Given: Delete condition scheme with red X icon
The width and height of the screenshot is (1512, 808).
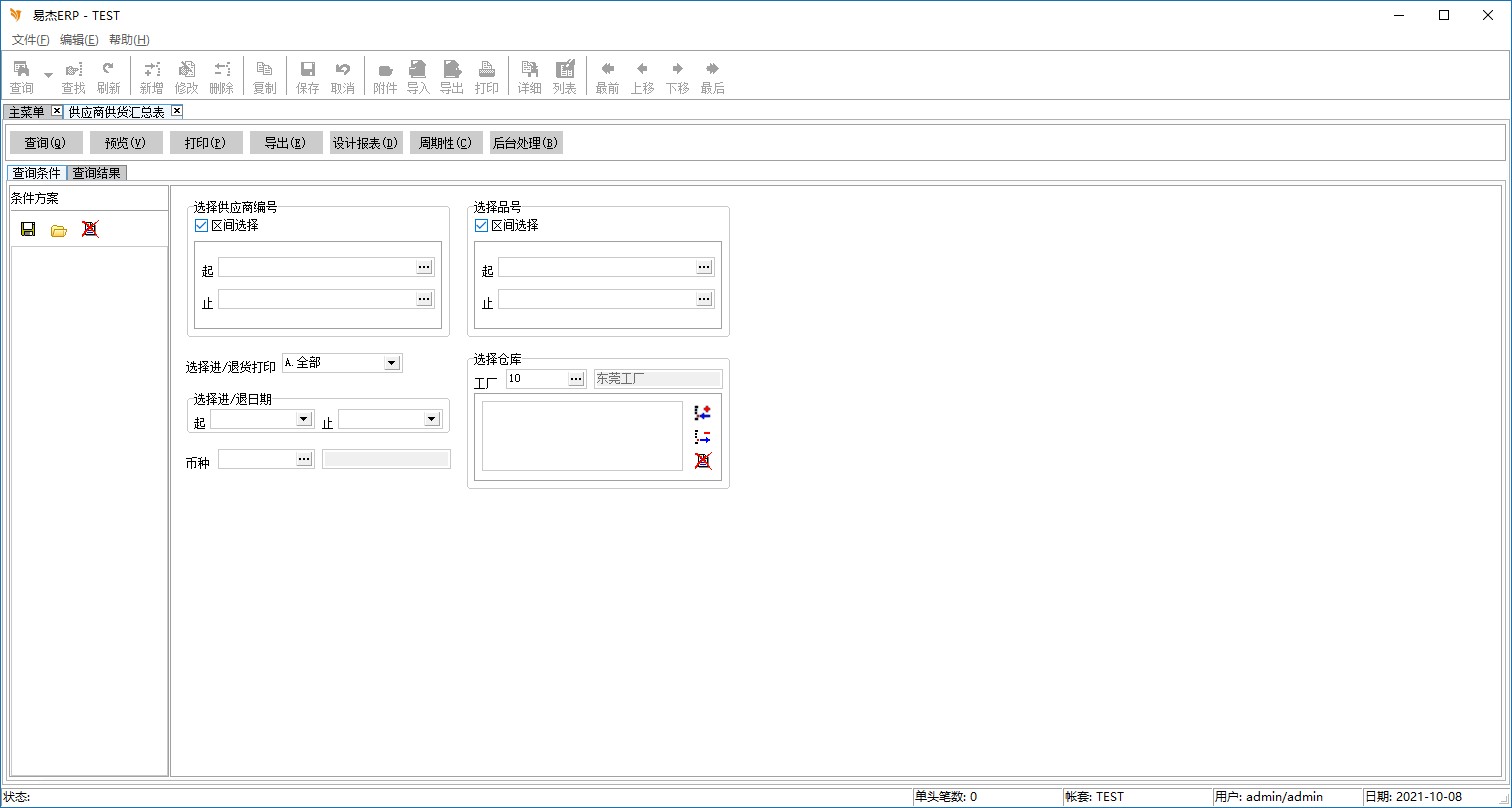Looking at the screenshot, I should coord(90,229).
